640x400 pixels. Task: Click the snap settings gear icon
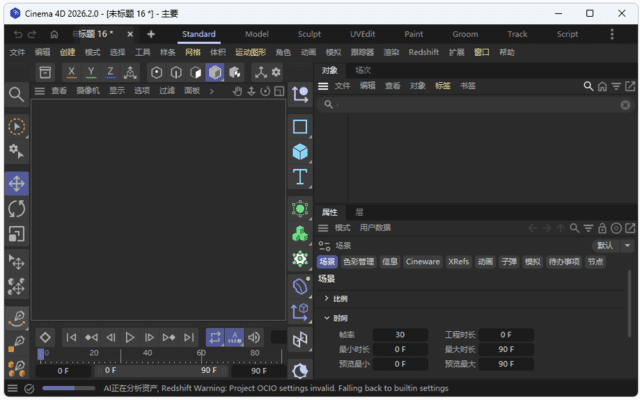point(276,72)
